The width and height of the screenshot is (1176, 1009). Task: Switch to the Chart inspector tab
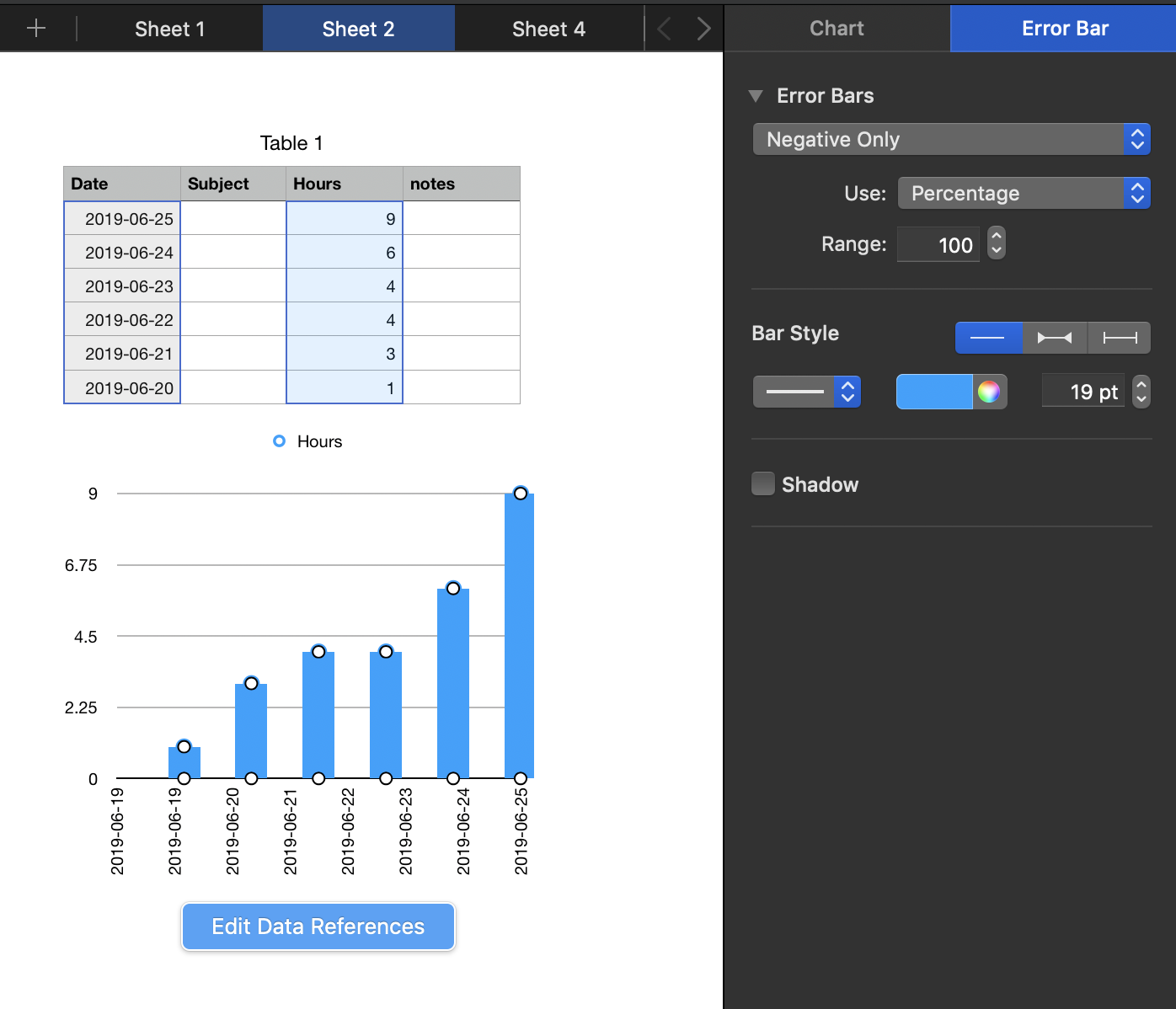(837, 28)
